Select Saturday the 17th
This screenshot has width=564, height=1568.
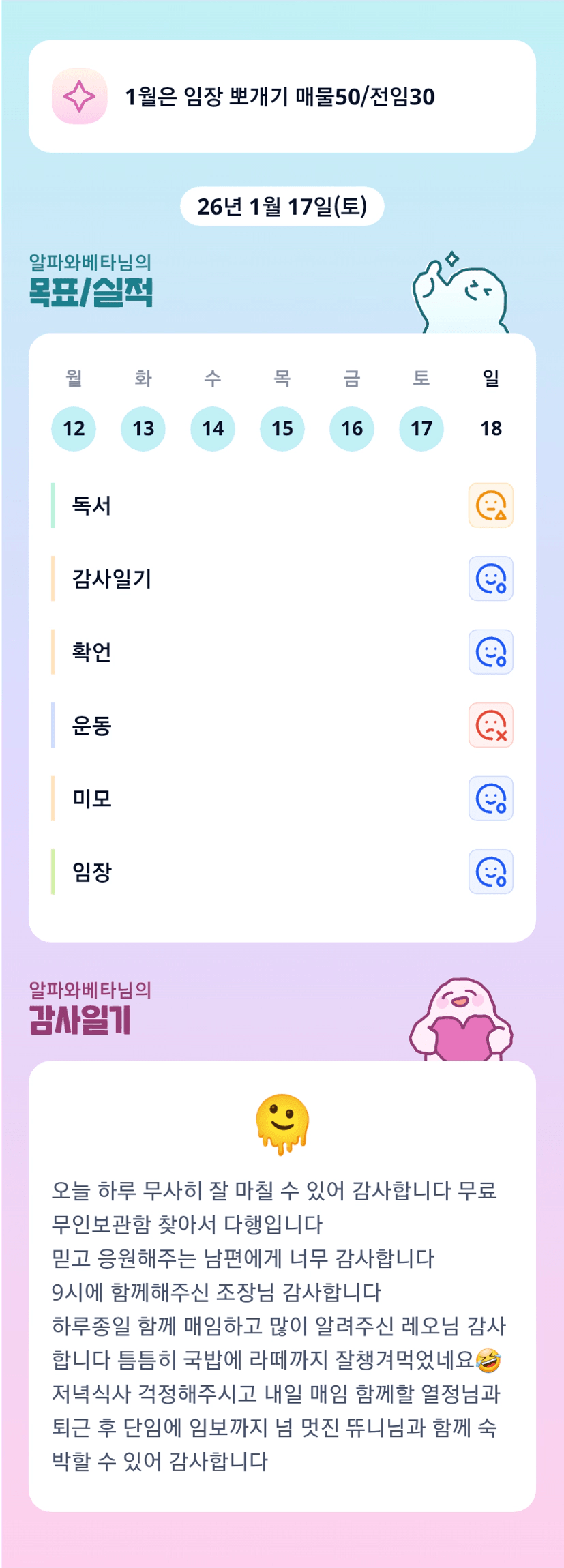[x=421, y=429]
